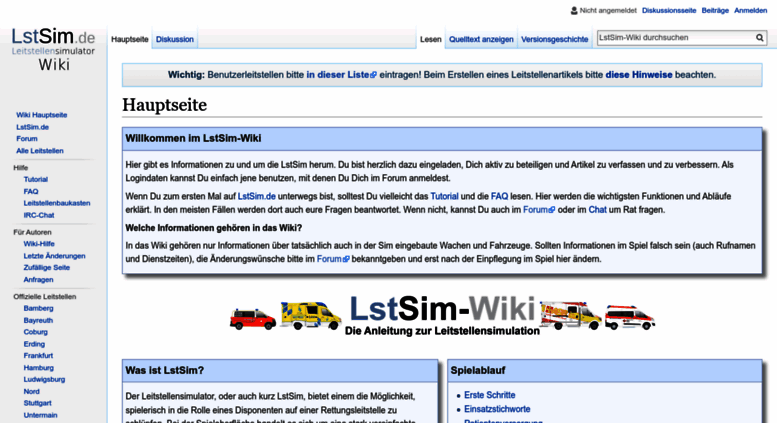Click the yellow ambulance image left of the title
Image resolution: width=777 pixels, height=423 pixels.
point(311,316)
